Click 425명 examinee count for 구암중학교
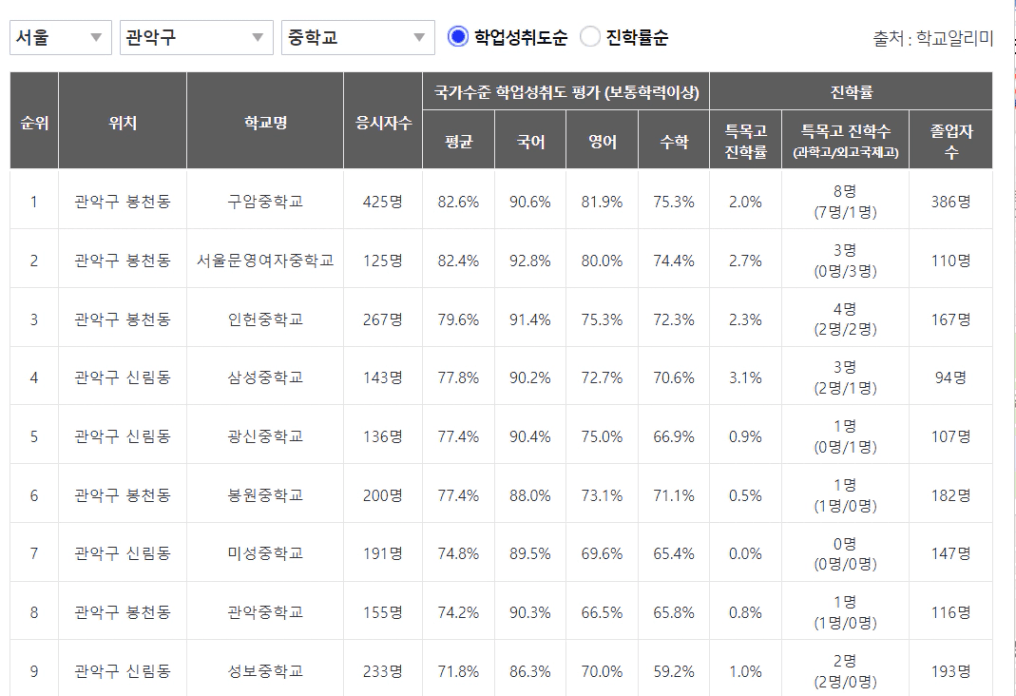 382,202
